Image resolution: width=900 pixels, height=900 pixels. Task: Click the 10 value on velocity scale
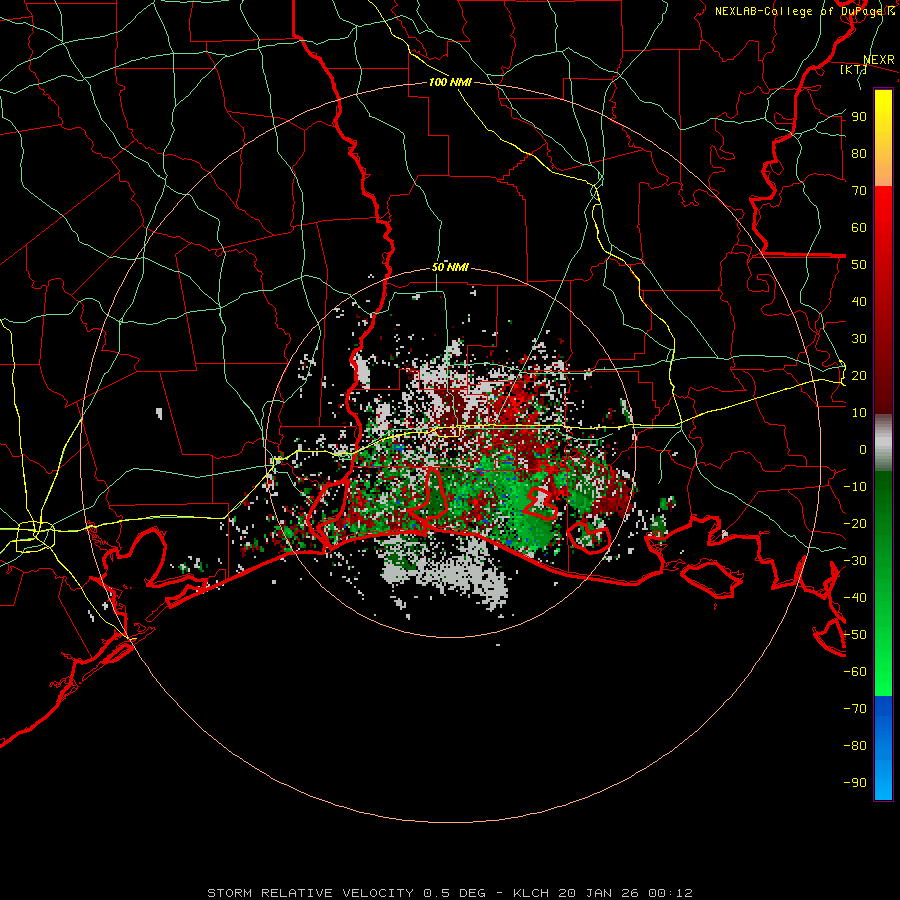tap(859, 413)
